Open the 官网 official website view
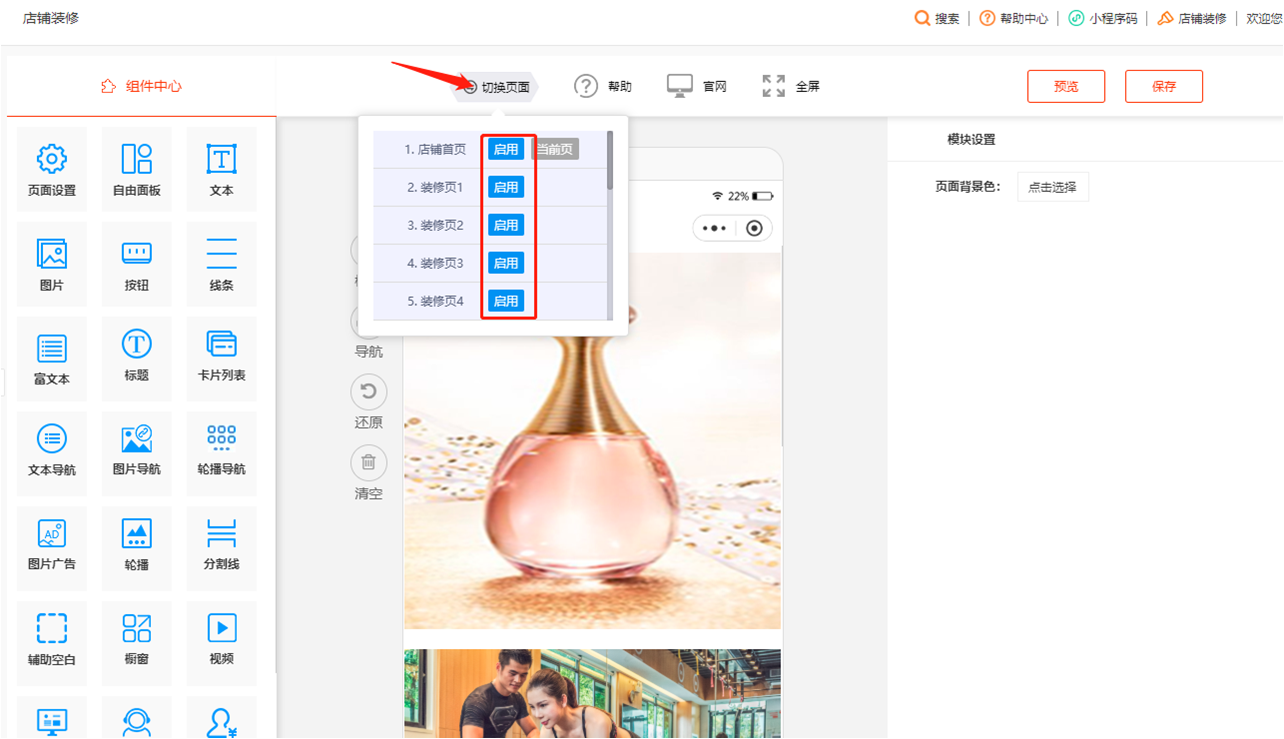Viewport: 1284px width, 739px height. click(x=697, y=87)
